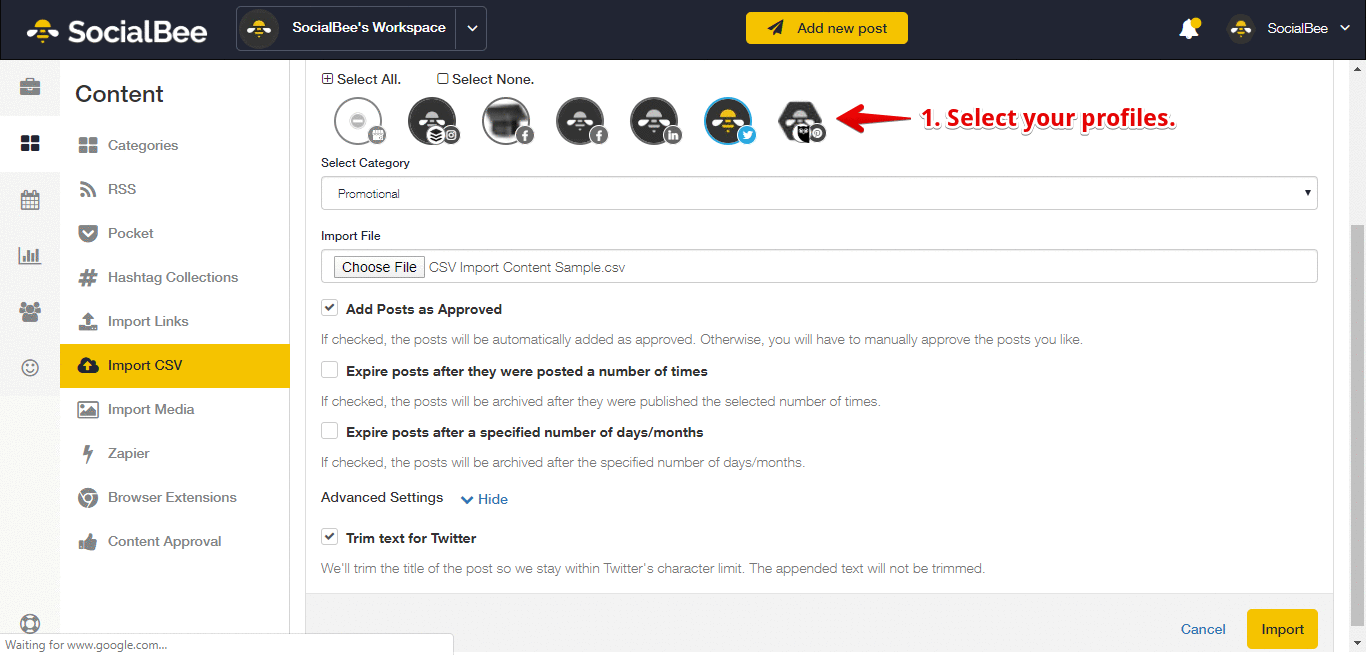
Task: Click the Select All plus box
Action: [327, 79]
